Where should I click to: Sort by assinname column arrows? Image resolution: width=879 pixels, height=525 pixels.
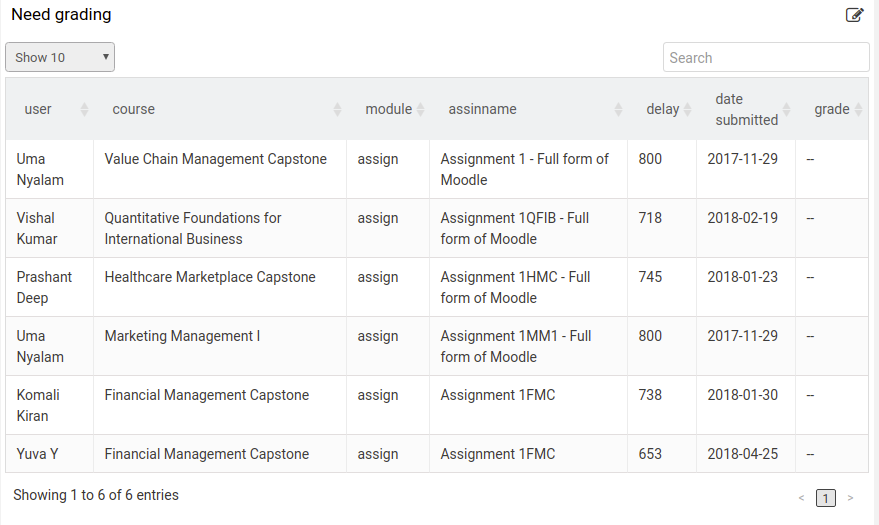click(618, 109)
